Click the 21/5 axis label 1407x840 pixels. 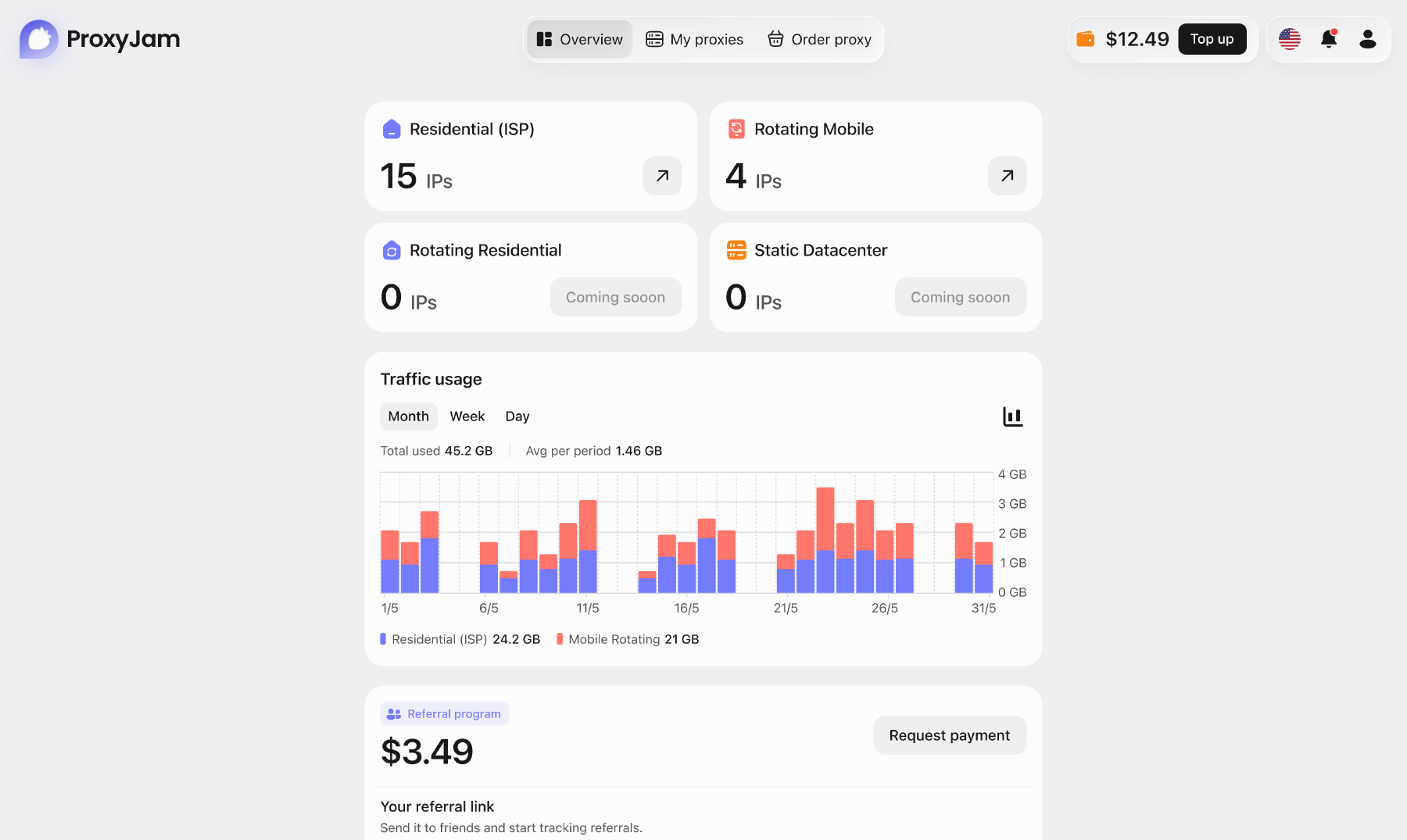pyautogui.click(x=786, y=608)
